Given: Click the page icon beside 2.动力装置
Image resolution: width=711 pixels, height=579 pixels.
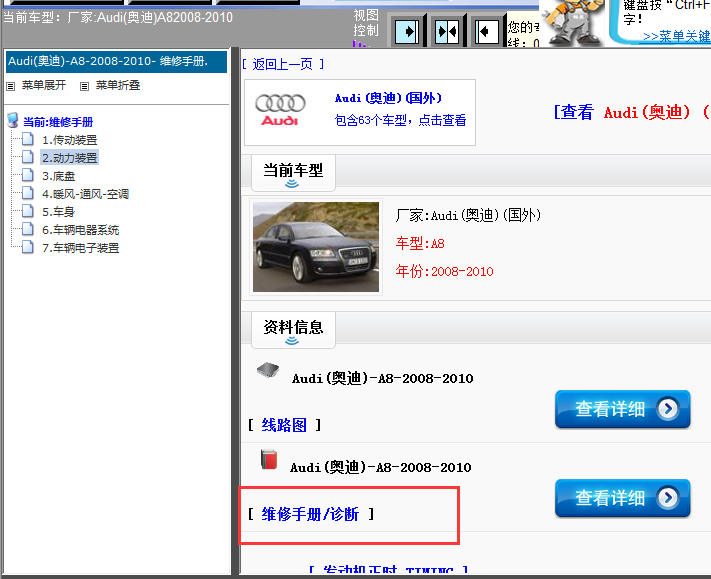Looking at the screenshot, I should click(x=28, y=157).
